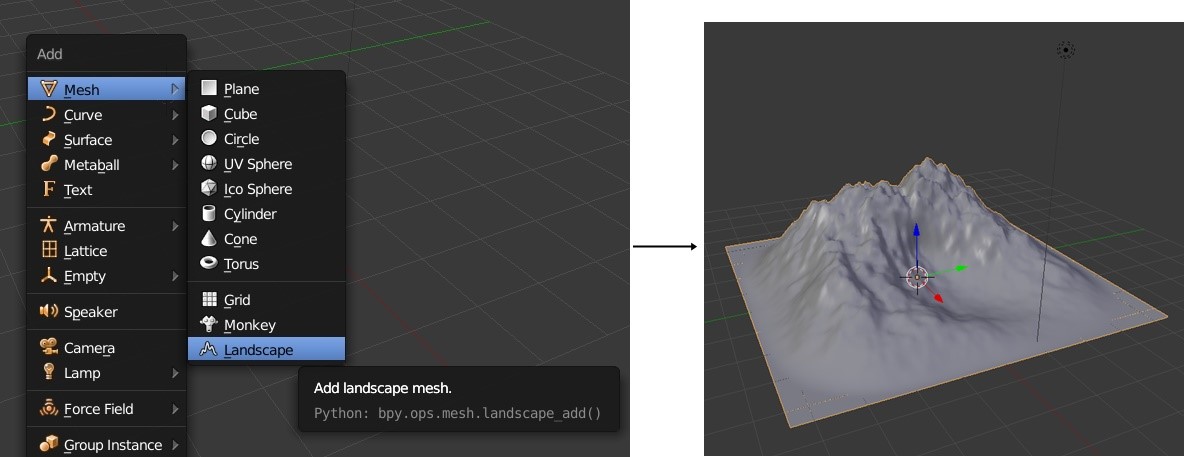Click the Plane mesh icon
The image size is (1184, 457).
pos(209,88)
